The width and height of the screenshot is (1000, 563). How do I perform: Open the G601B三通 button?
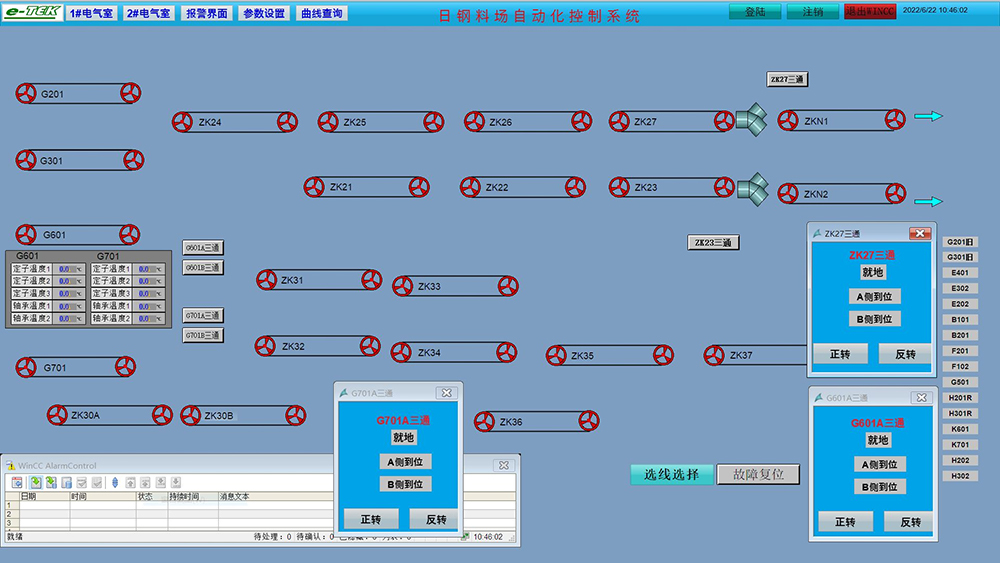pyautogui.click(x=203, y=267)
